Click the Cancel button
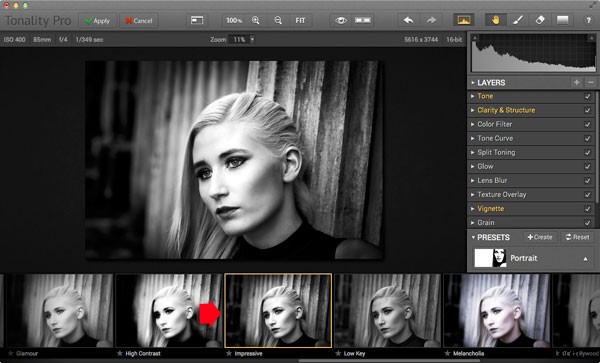The image size is (600, 363). (139, 21)
